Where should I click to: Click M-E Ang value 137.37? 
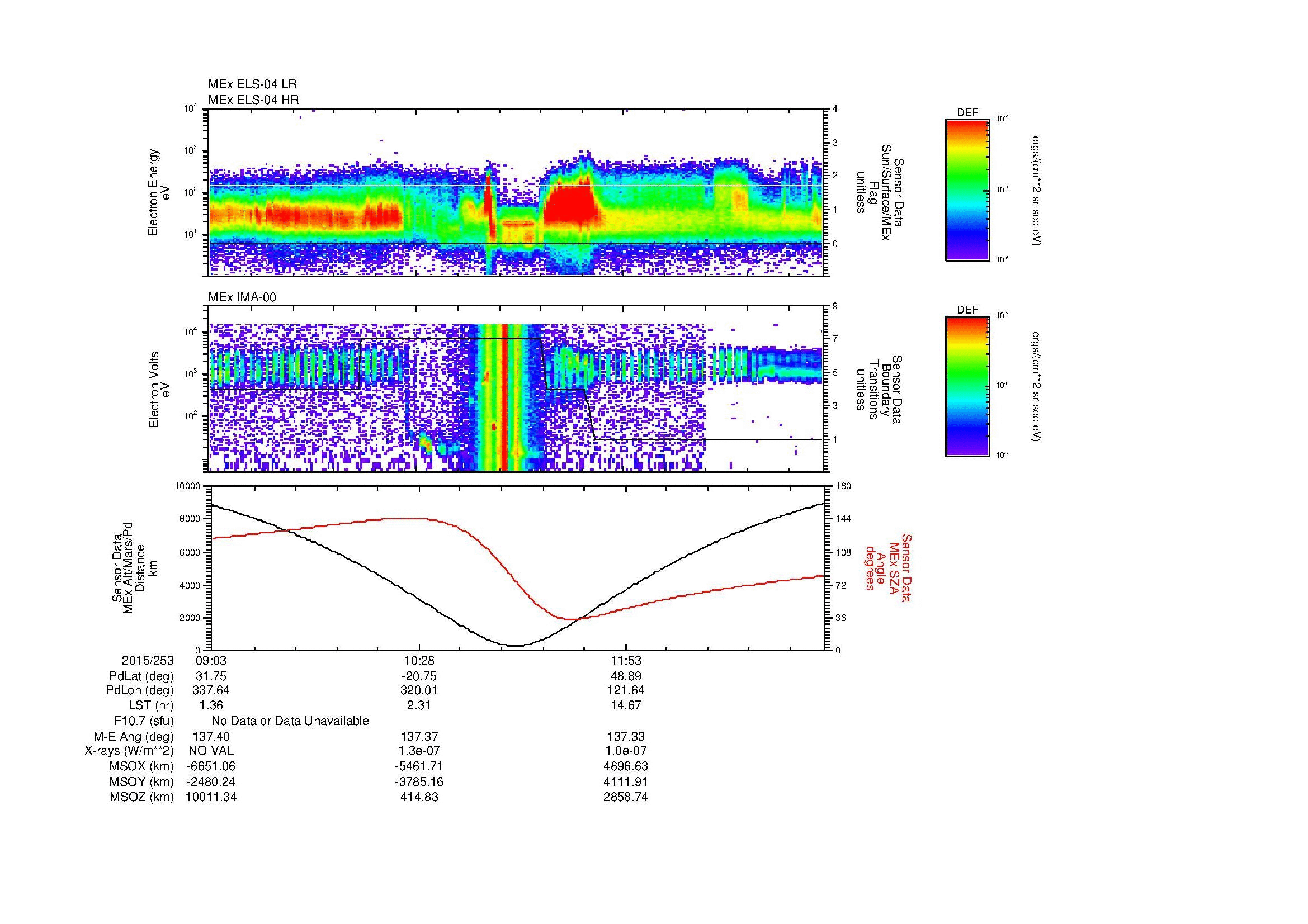pos(419,737)
